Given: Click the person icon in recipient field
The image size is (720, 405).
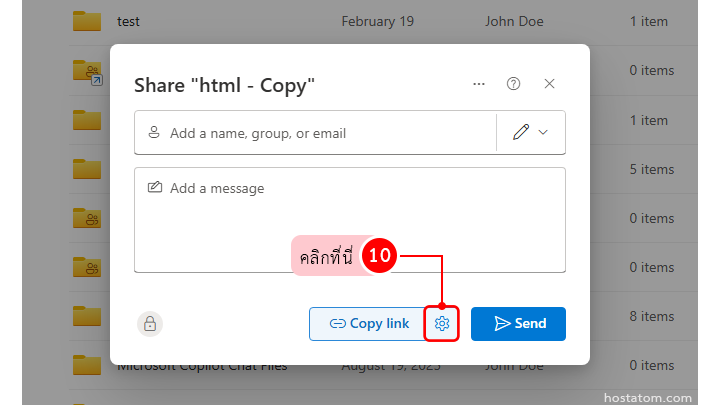Looking at the screenshot, I should (154, 132).
